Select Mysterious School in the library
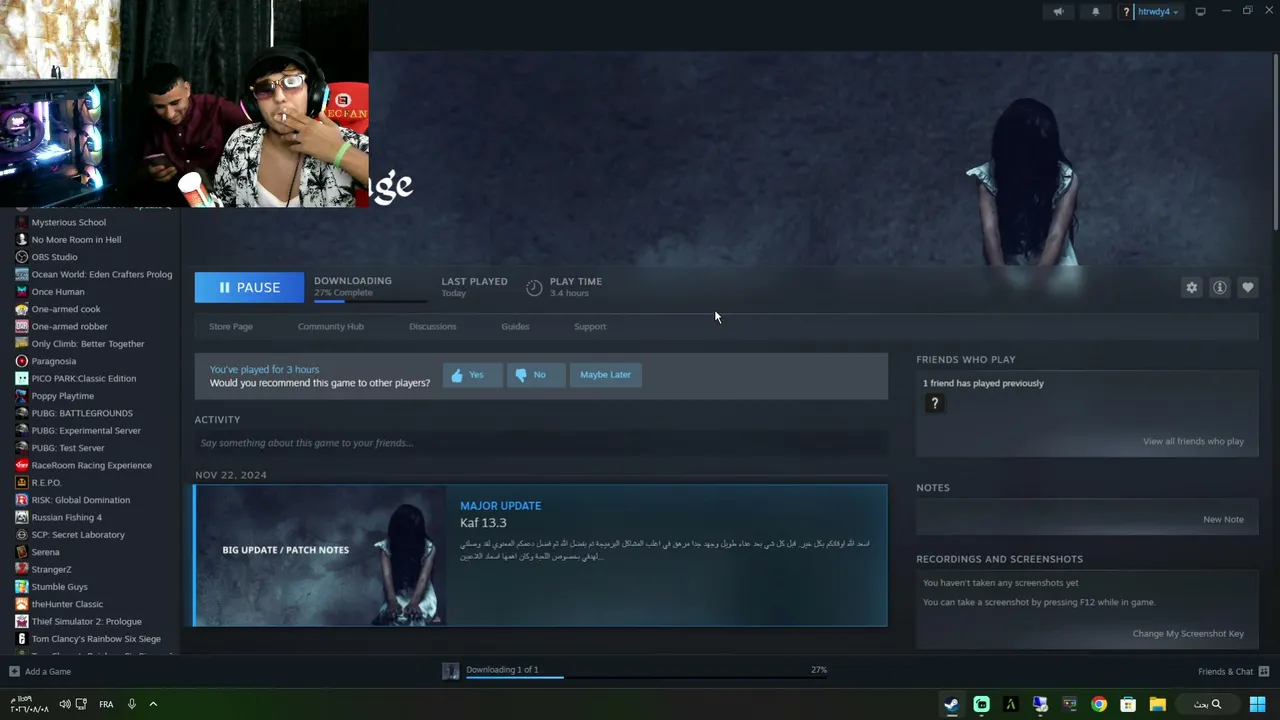Viewport: 1280px width, 720px height. tap(68, 222)
